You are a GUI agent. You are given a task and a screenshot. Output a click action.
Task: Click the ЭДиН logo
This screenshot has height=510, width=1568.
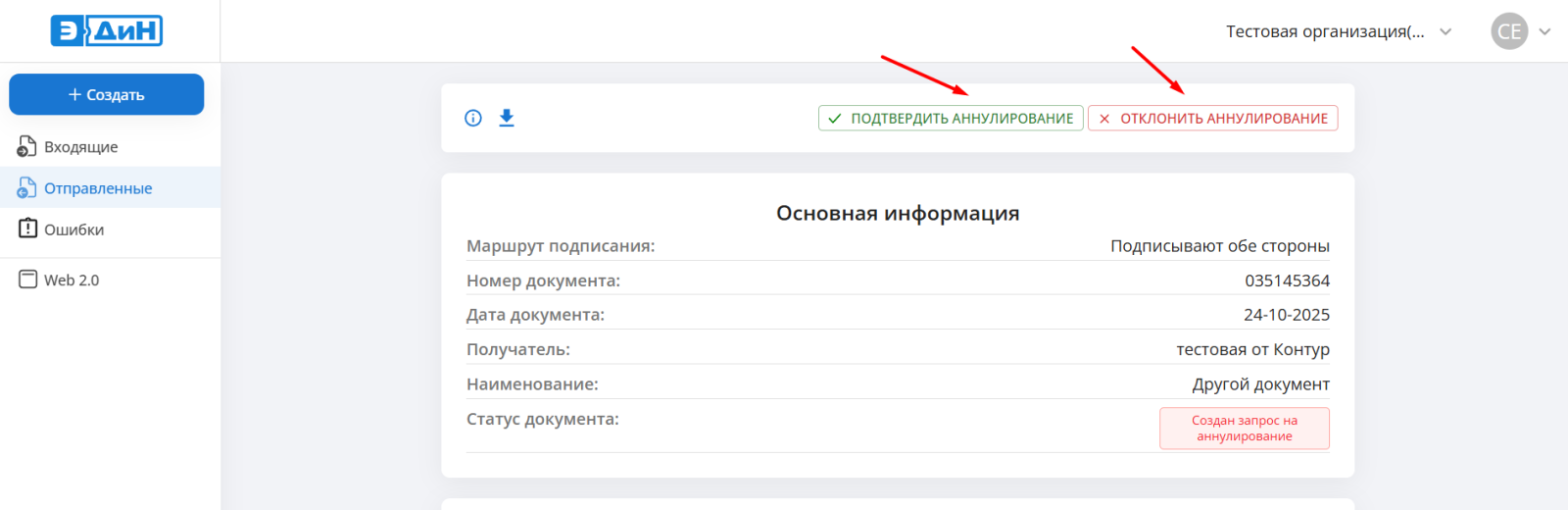tap(106, 31)
